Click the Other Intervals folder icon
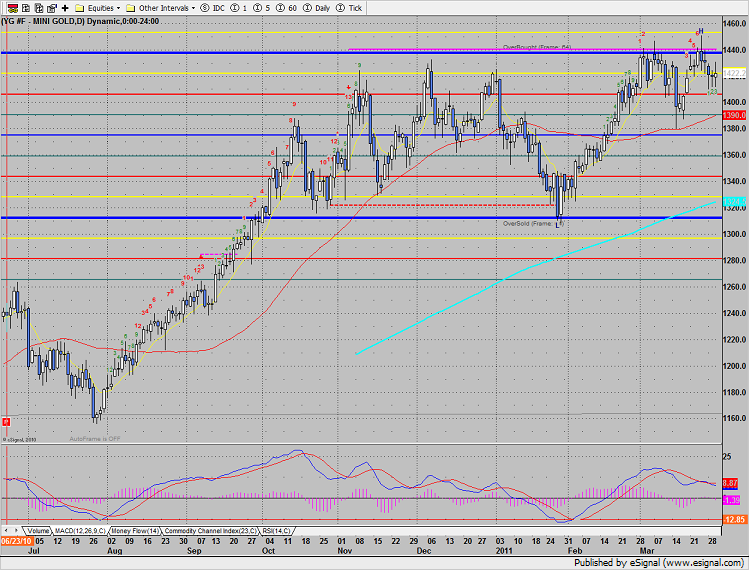Viewport: 749px width, 570px height. (130, 8)
